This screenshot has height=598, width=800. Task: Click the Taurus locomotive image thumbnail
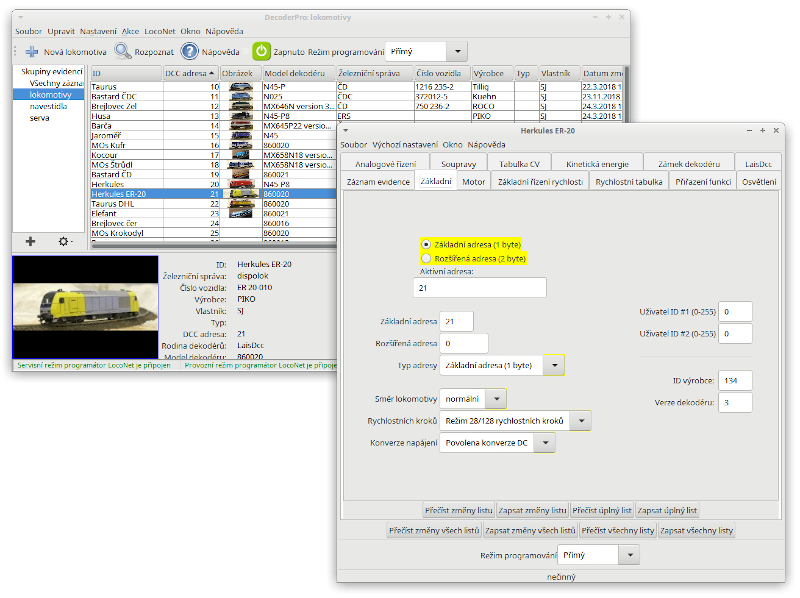point(240,87)
